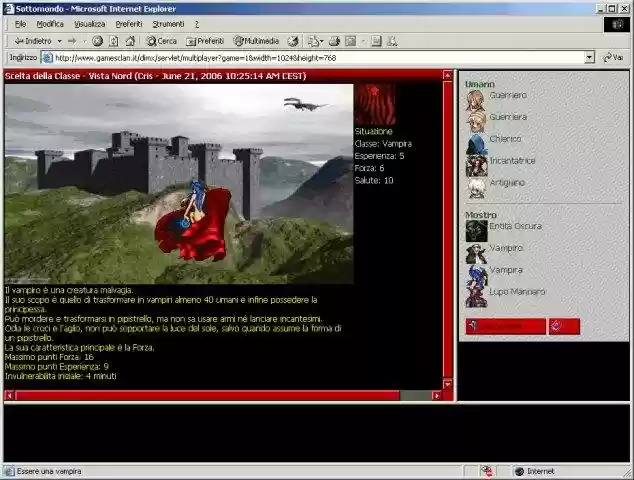Click the page icon in address bar
Screen dimensions: 634x480
pos(47,58)
